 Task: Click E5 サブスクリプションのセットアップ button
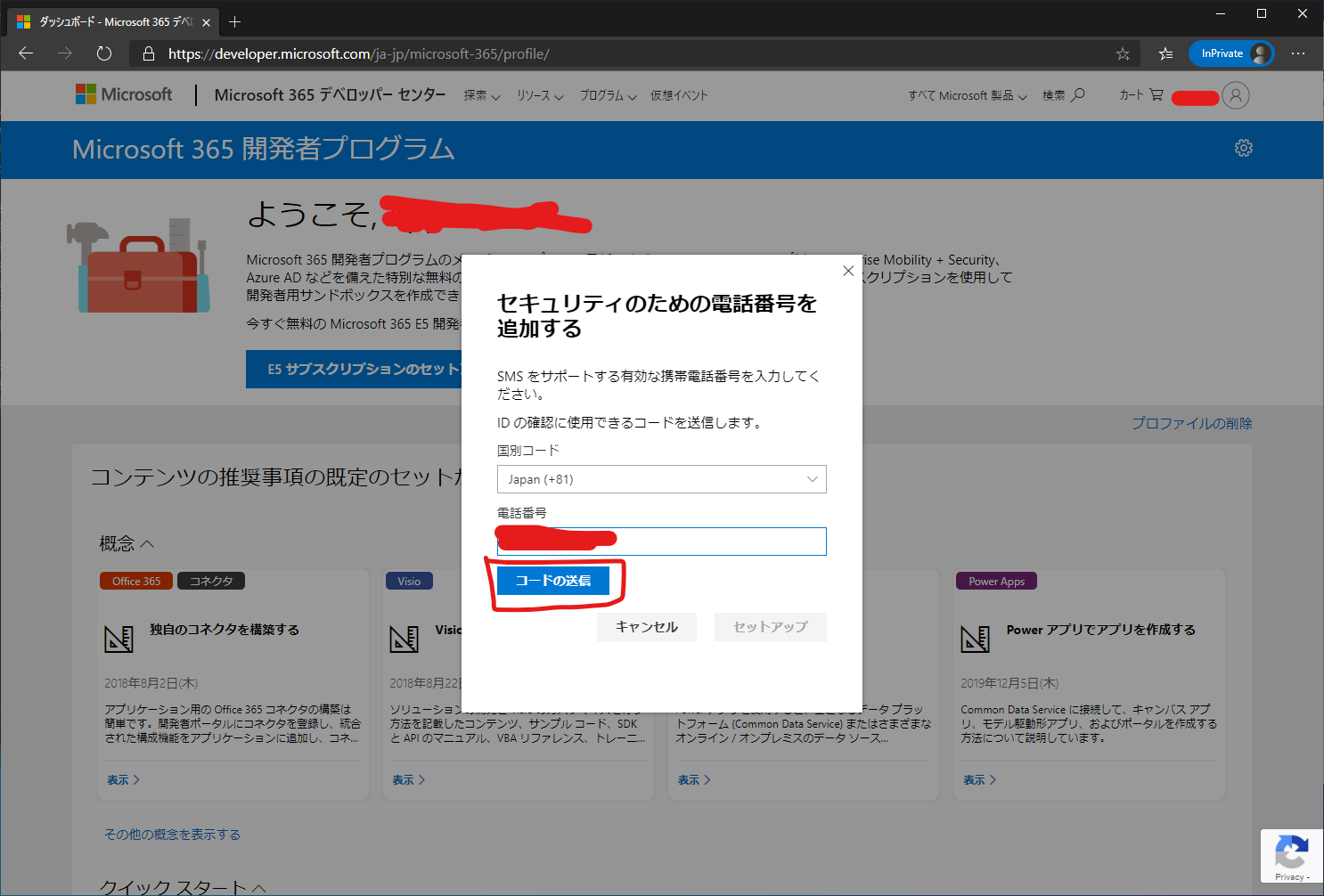pyautogui.click(x=354, y=369)
